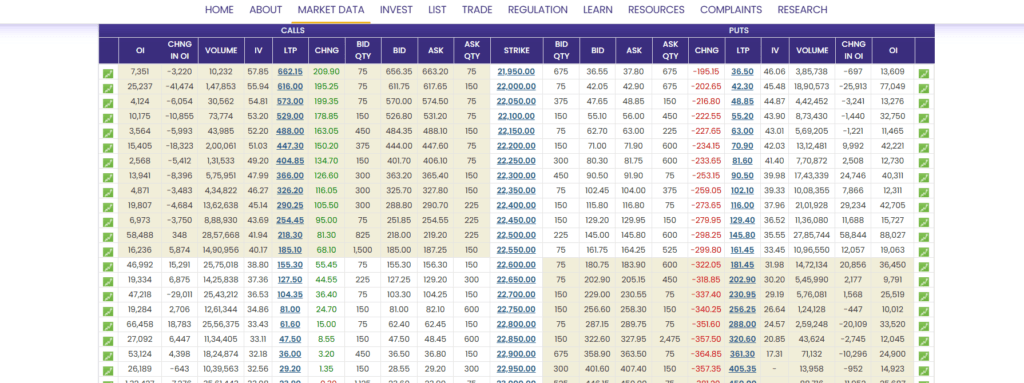Select the calls VOLUME column header
Screen dimensions: 1024x383
pos(221,50)
